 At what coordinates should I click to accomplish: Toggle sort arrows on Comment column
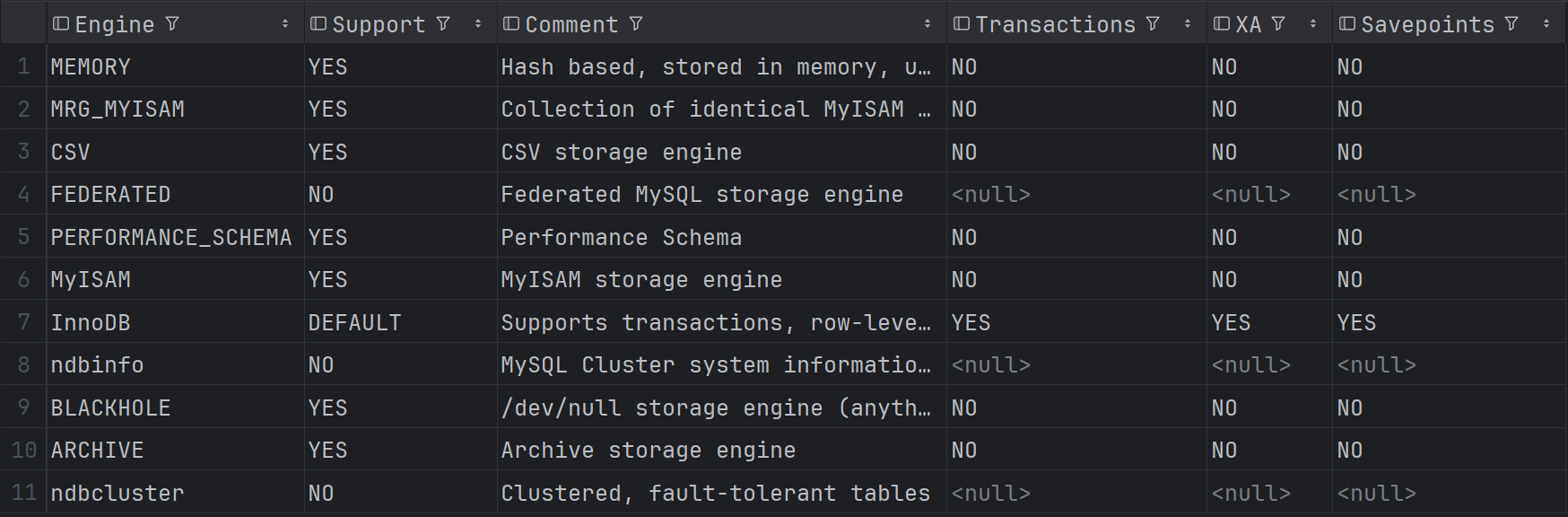[x=928, y=24]
